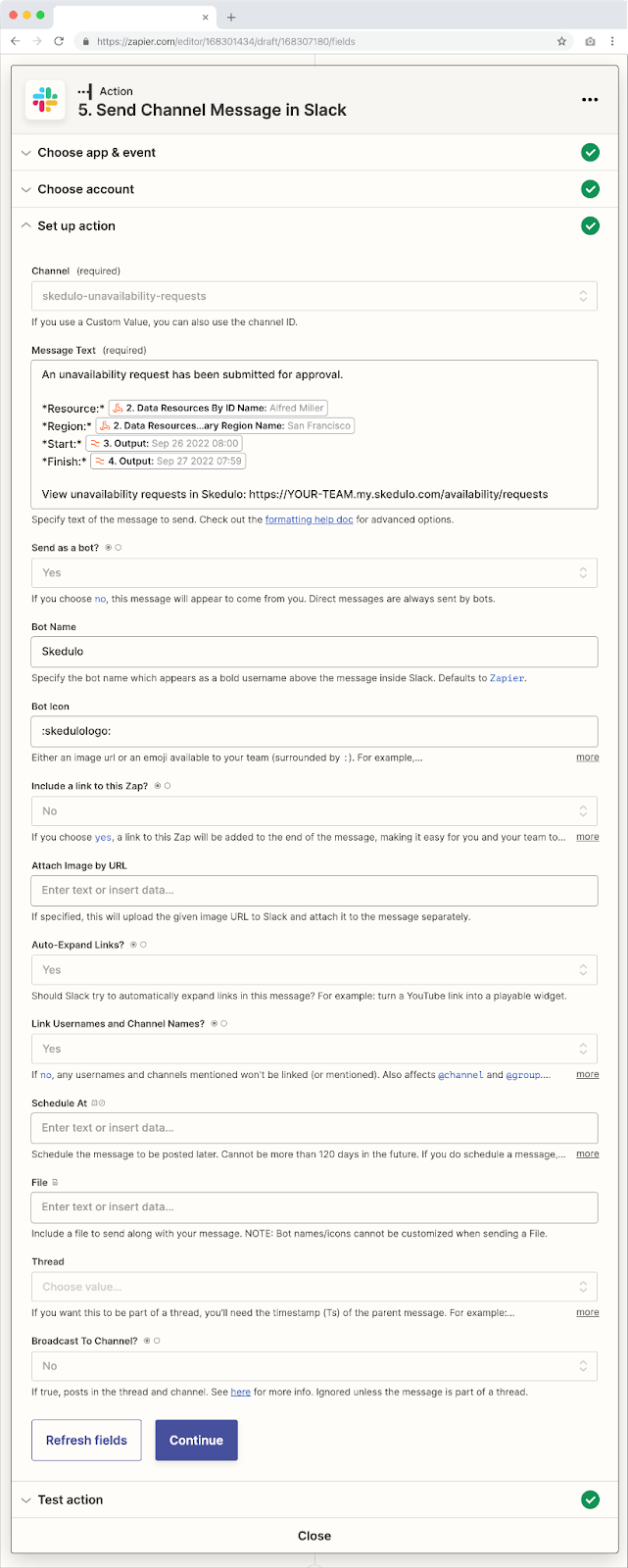Select first radio option for Auto-Expand Links

134,945
